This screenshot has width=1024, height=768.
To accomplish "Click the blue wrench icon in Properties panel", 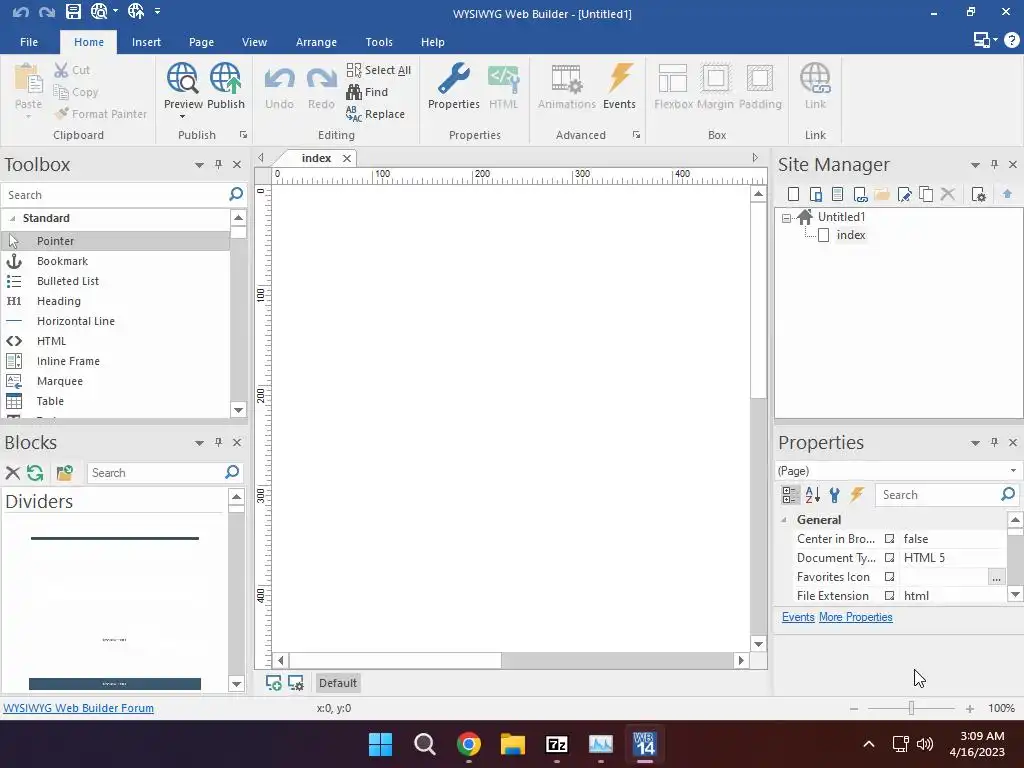I will pos(835,494).
